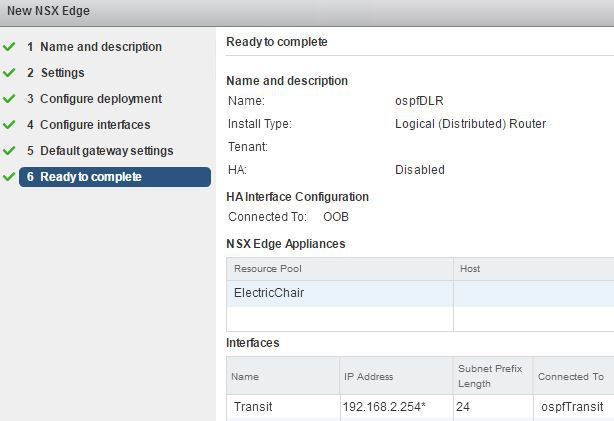The width and height of the screenshot is (614, 421).
Task: Click the green checkmark next to Settings step
Action: coord(10,73)
